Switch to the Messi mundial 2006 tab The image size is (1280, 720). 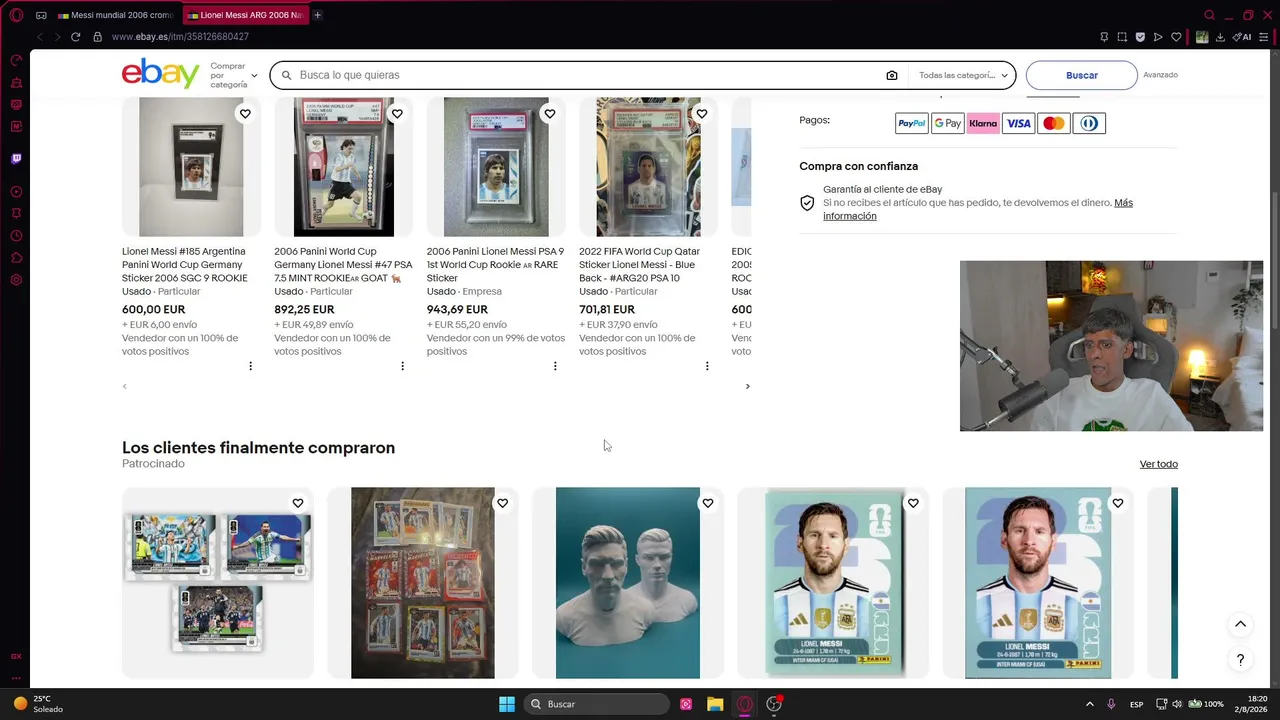(x=116, y=15)
